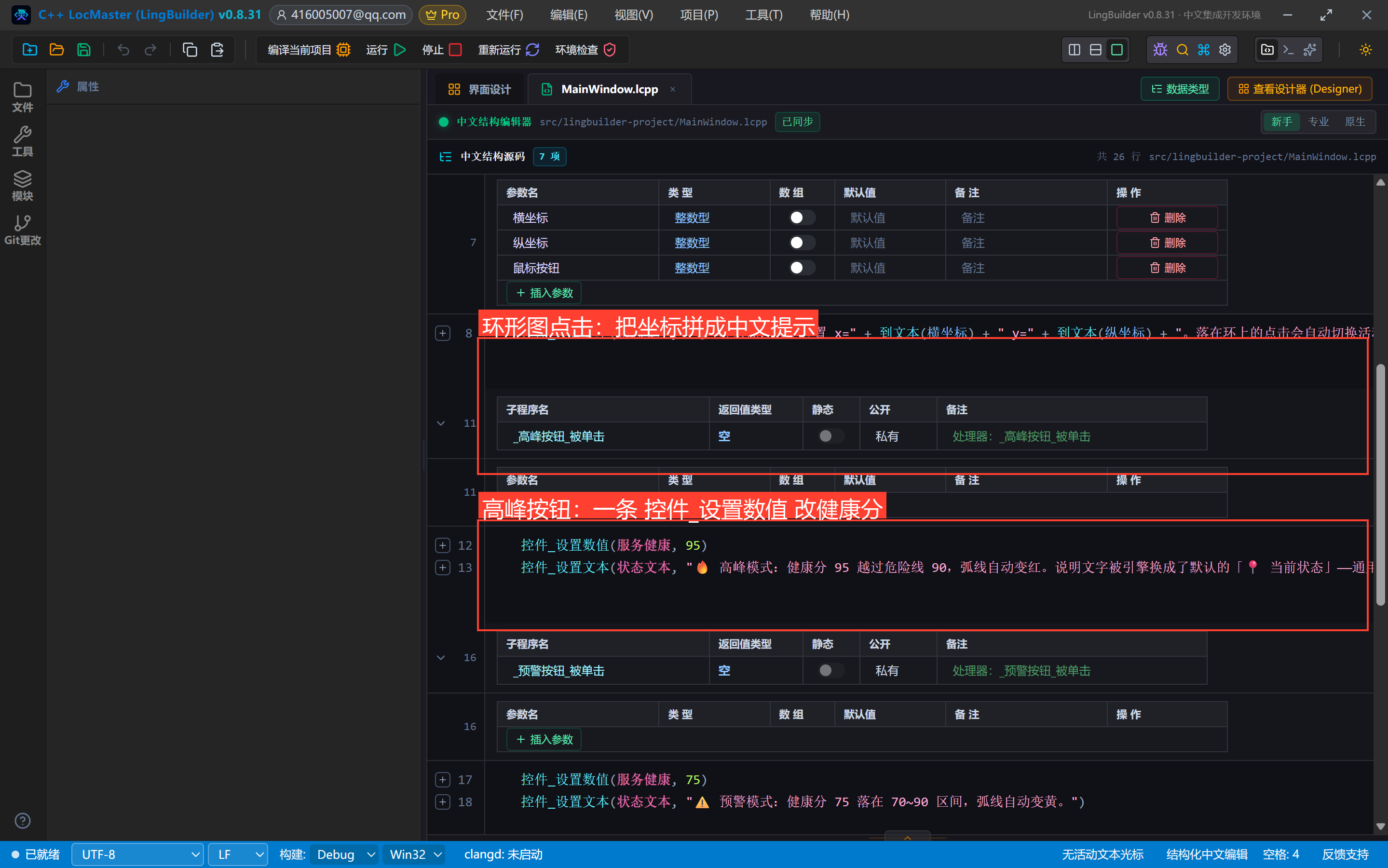Select the 新手 mode option
This screenshot has height=868, width=1388.
(1281, 122)
